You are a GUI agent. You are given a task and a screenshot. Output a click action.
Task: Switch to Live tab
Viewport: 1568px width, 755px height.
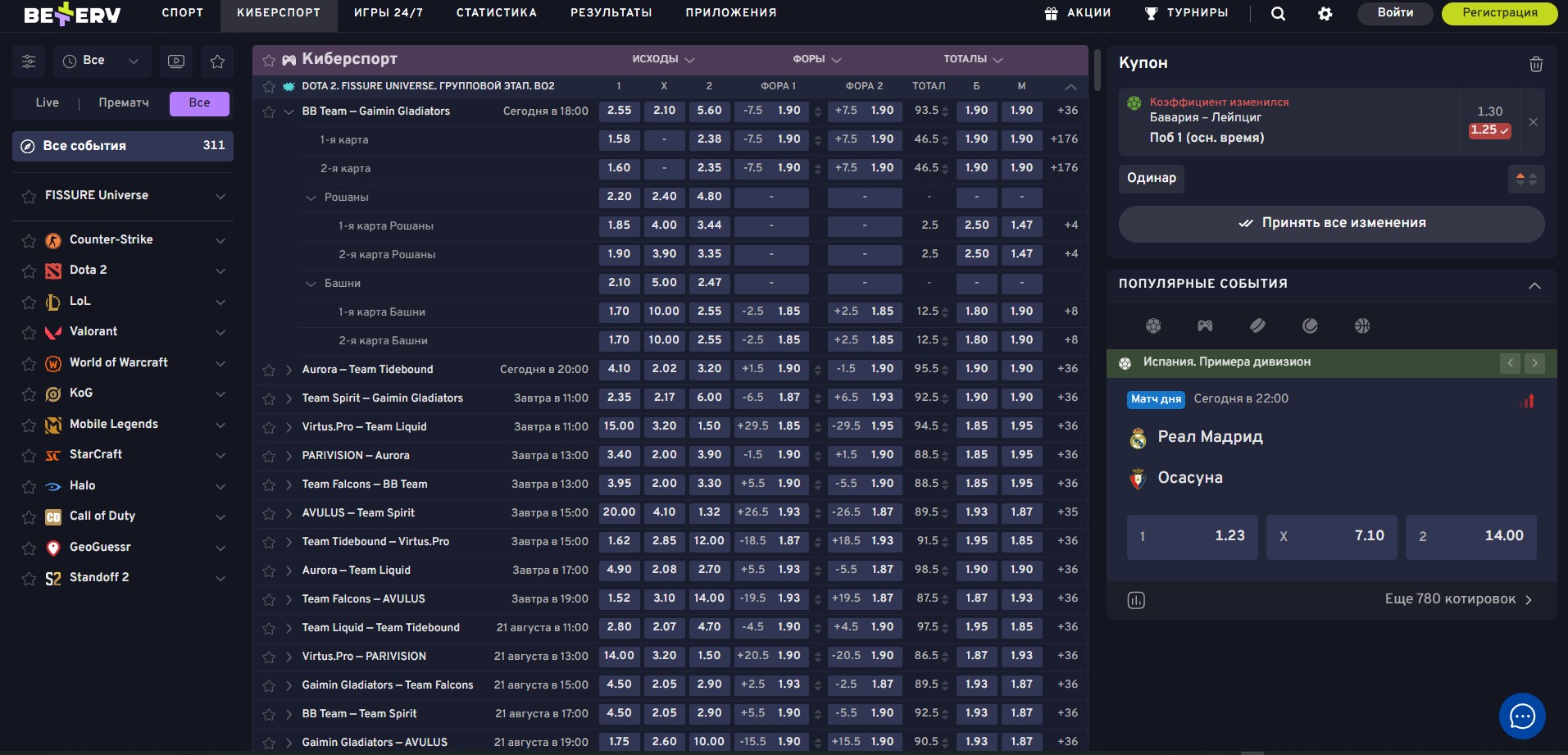click(47, 103)
